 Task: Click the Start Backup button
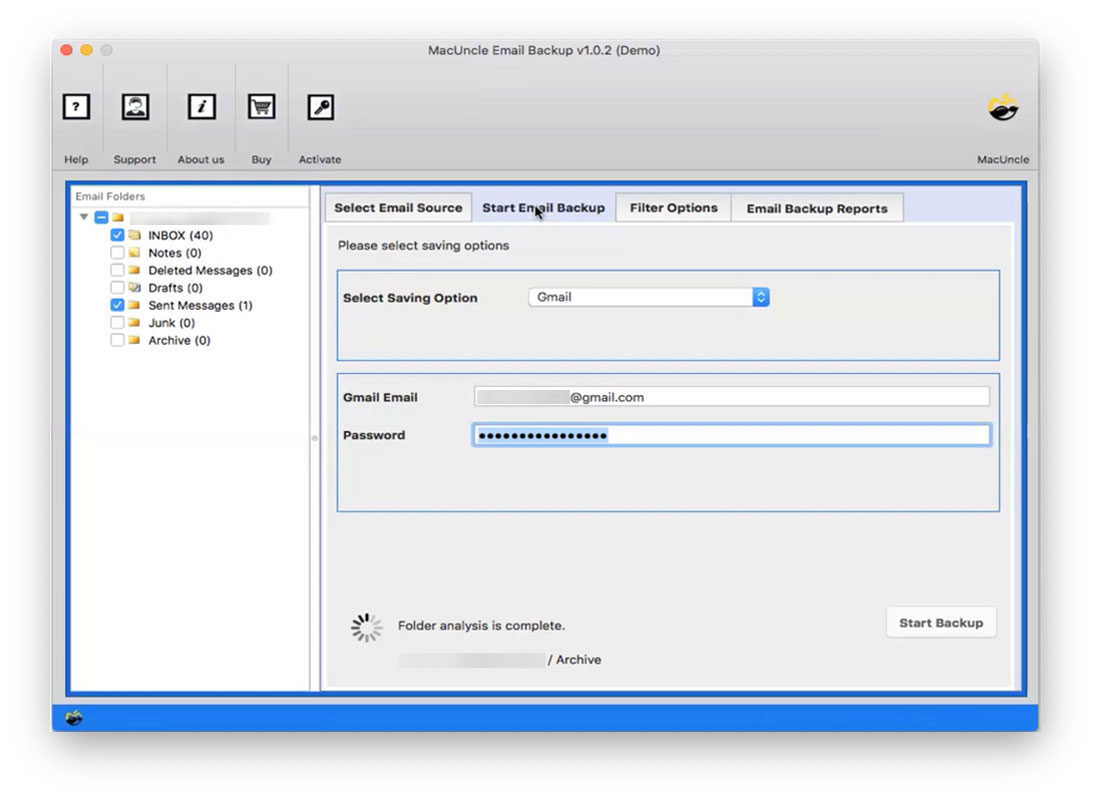pos(940,622)
